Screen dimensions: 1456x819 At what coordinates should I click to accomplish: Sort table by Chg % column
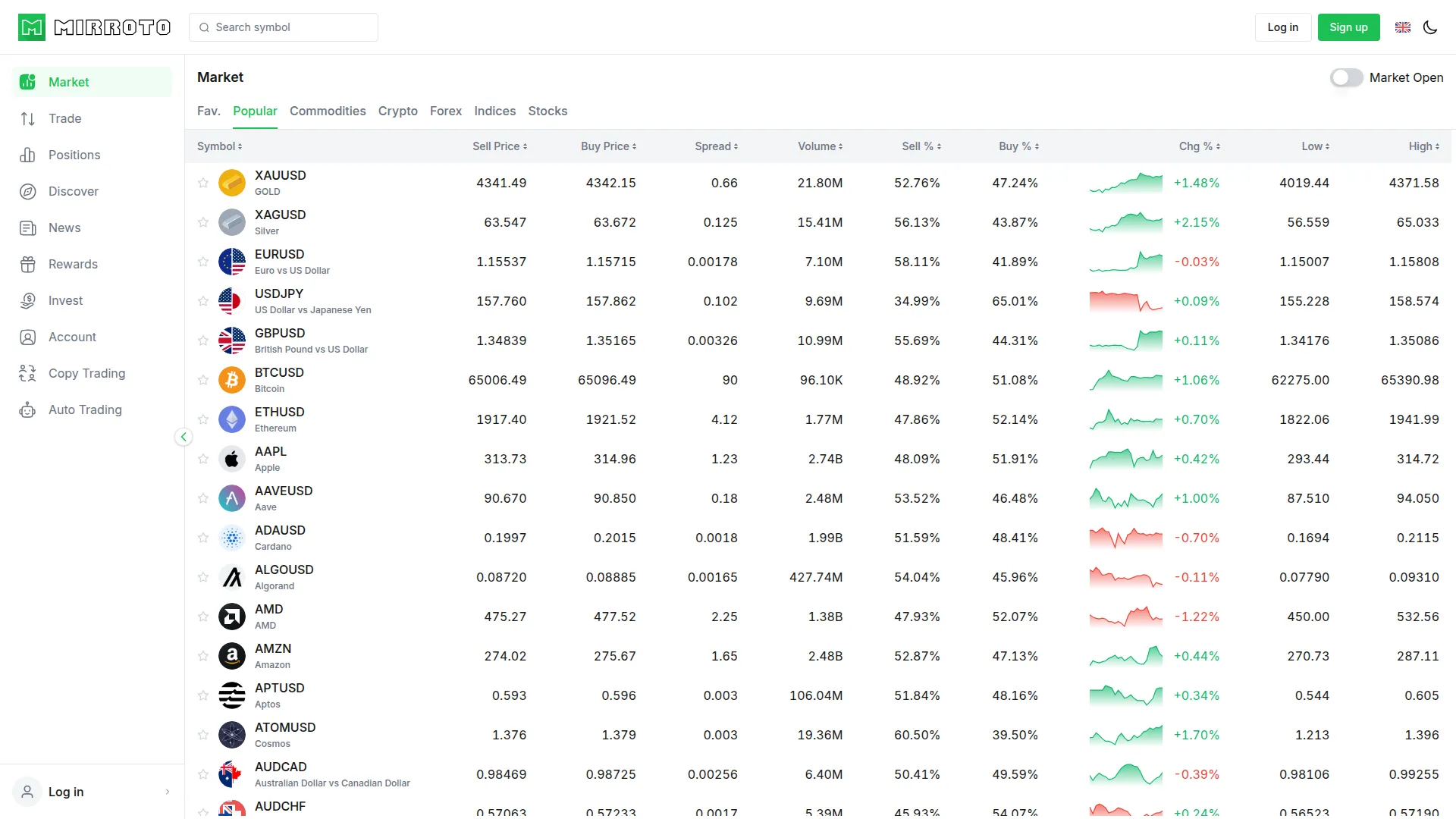(1200, 146)
